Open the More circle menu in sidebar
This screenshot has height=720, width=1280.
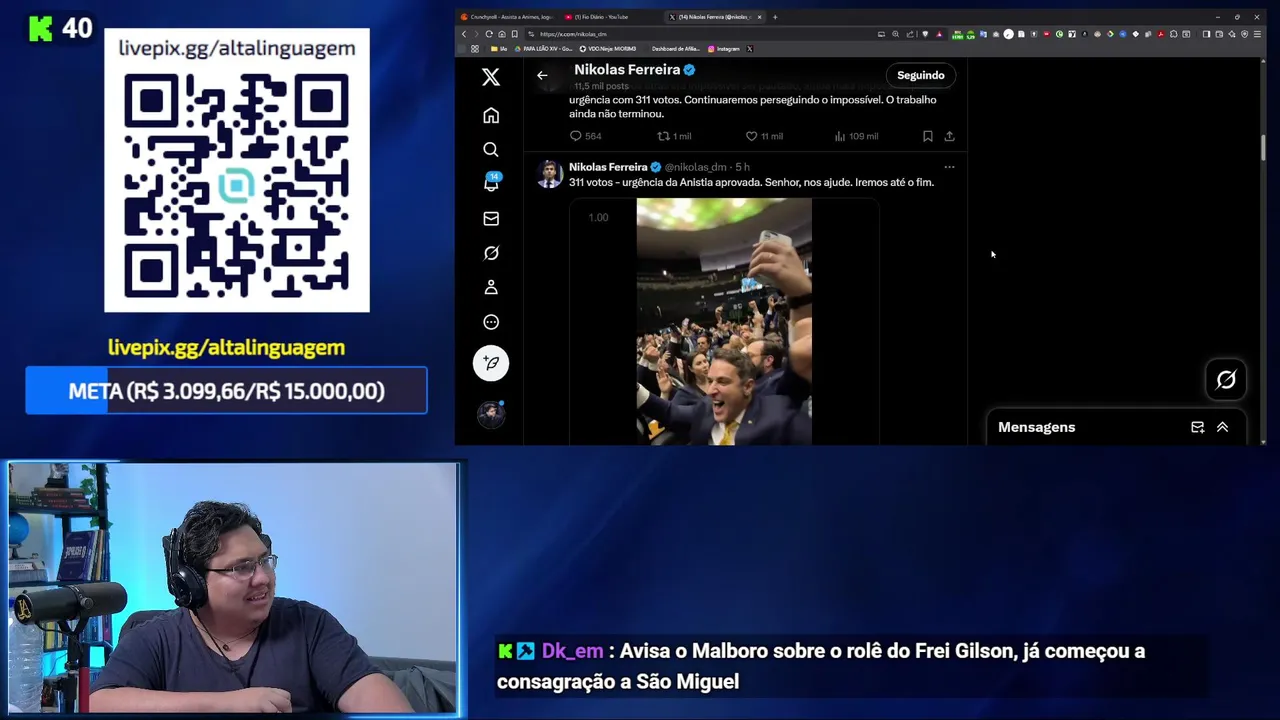[490, 322]
